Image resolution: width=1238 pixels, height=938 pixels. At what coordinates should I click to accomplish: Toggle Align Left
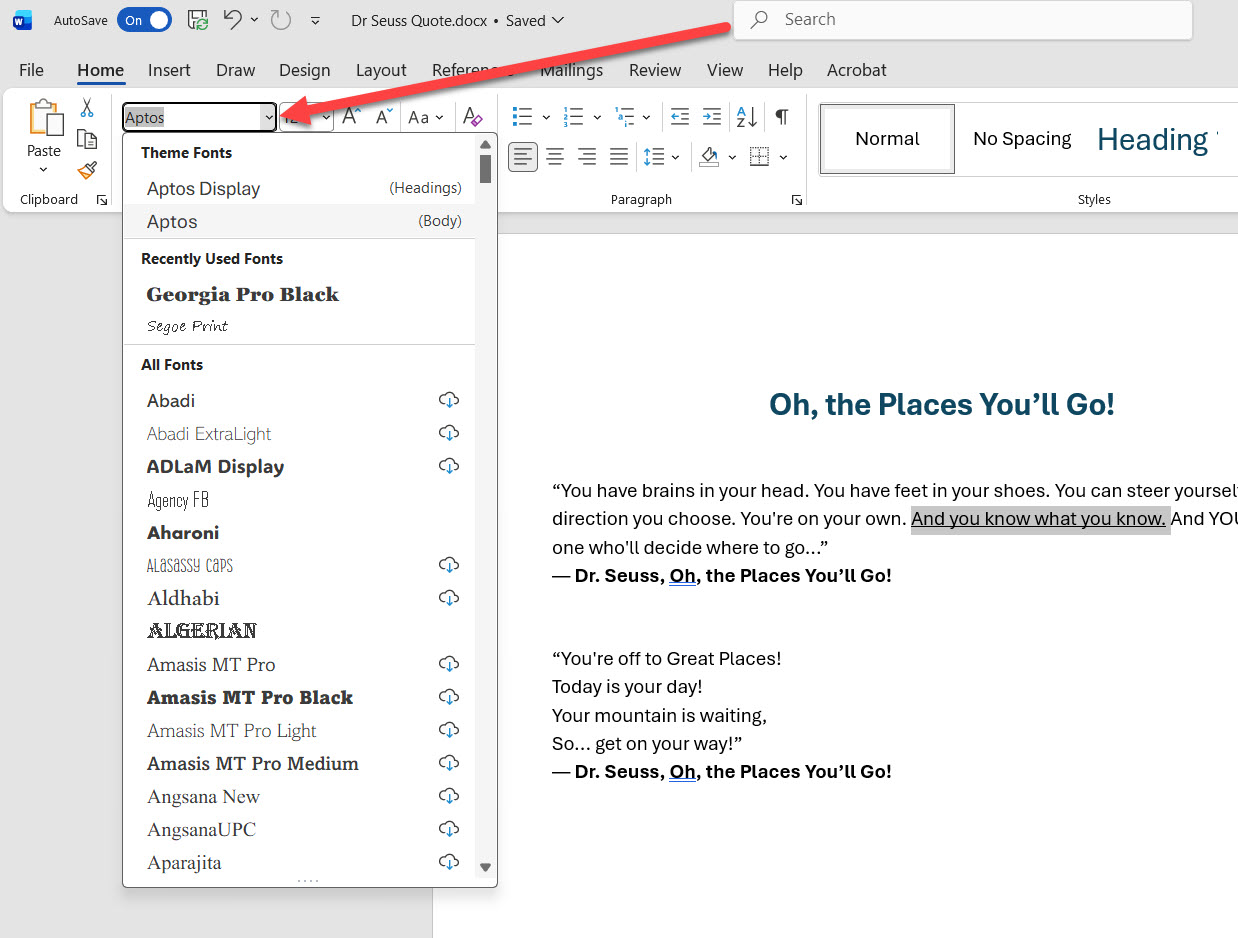click(523, 157)
